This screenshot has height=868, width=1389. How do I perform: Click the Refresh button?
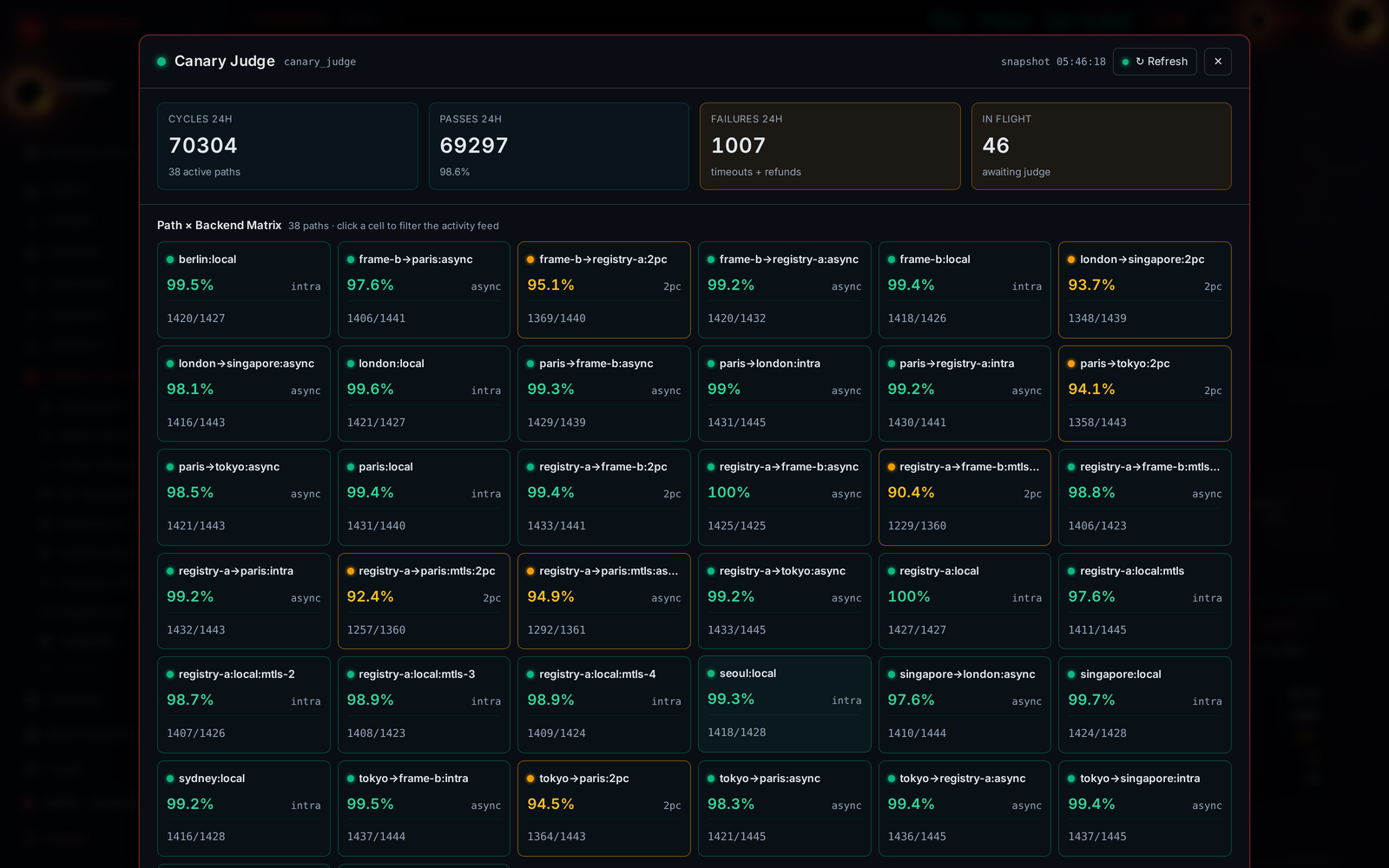coord(1155,62)
